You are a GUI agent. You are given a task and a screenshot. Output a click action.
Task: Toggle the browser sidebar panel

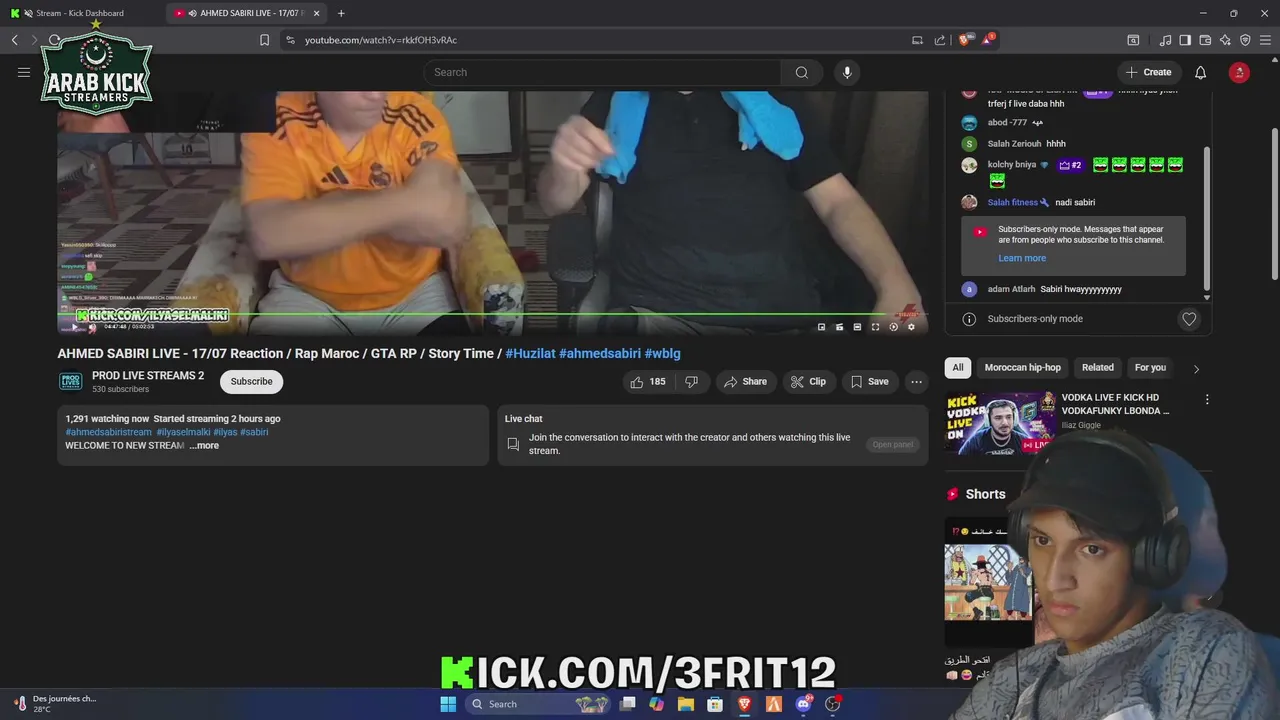(1185, 40)
